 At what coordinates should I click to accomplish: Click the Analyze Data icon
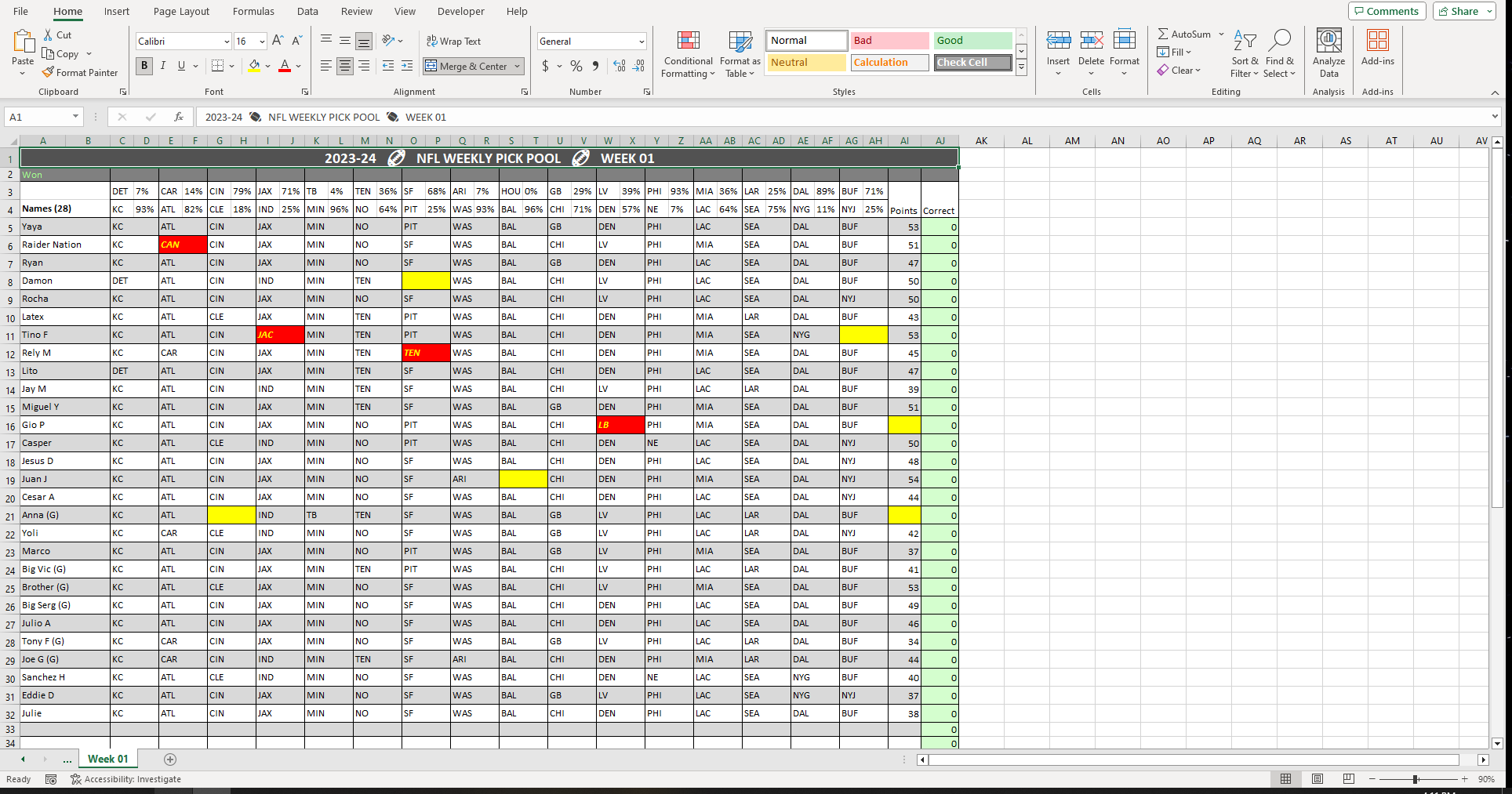1328,41
